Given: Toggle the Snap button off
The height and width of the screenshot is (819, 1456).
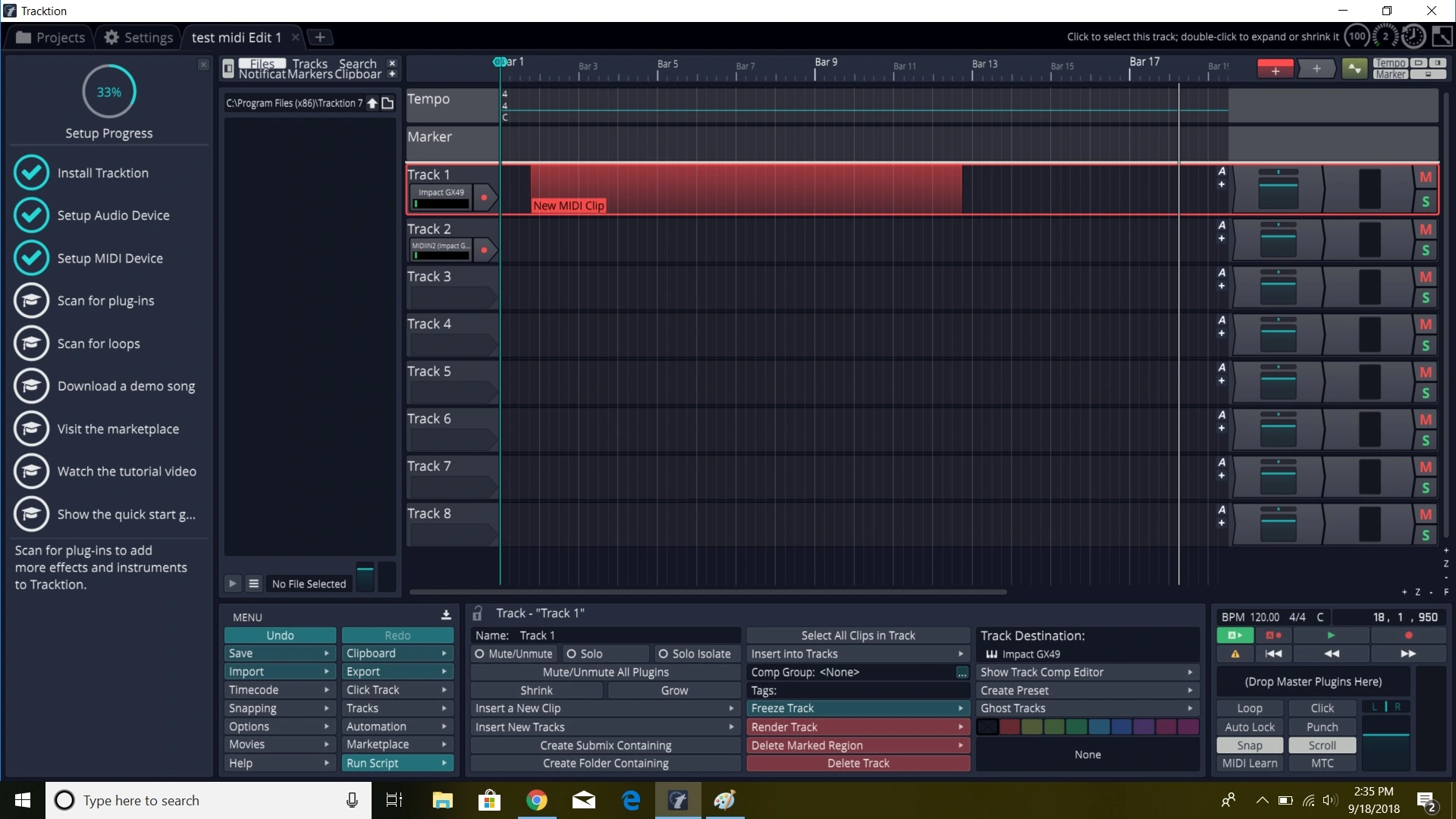Looking at the screenshot, I should (1249, 745).
